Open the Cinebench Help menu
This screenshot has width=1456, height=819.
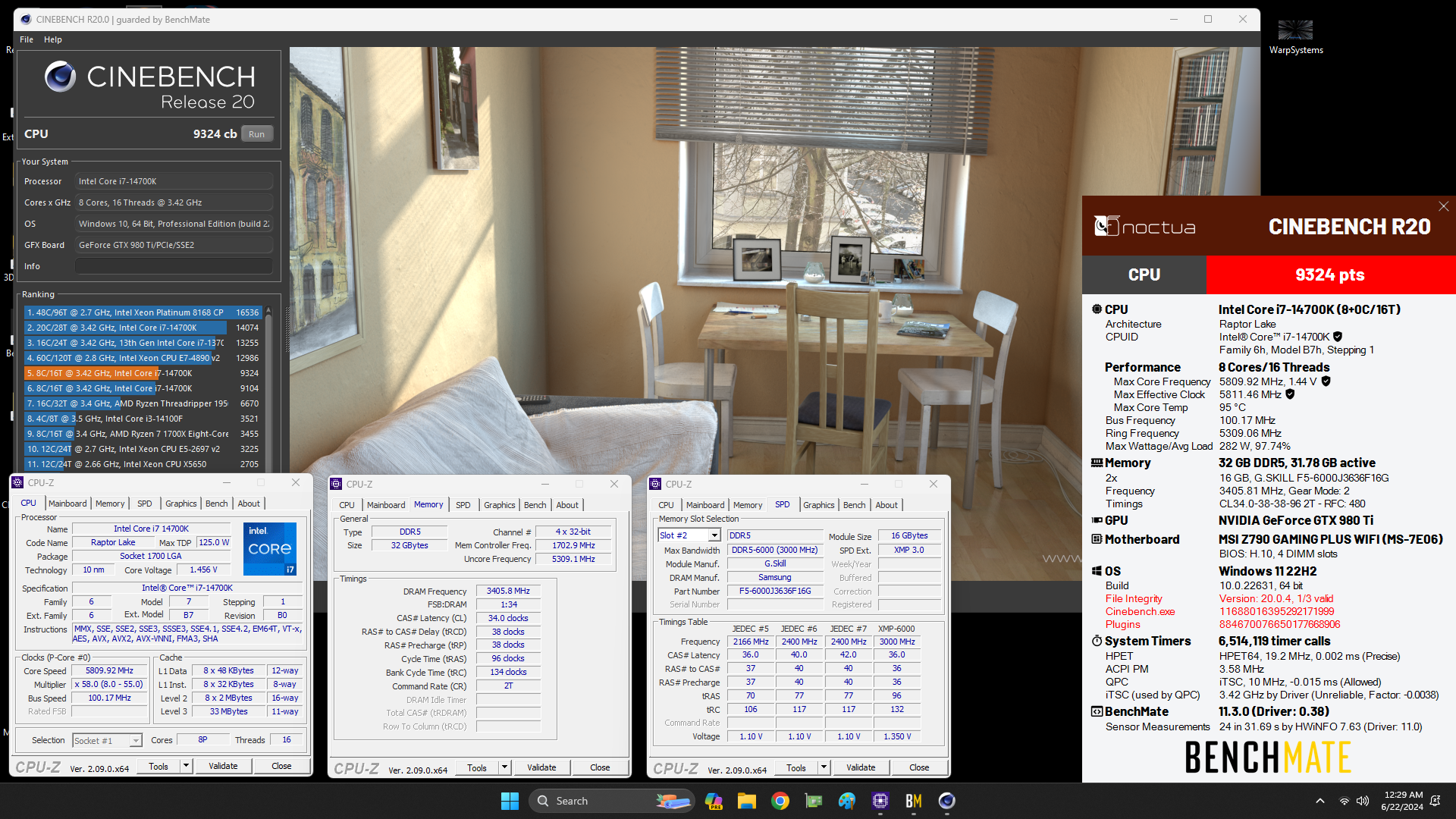tap(53, 39)
